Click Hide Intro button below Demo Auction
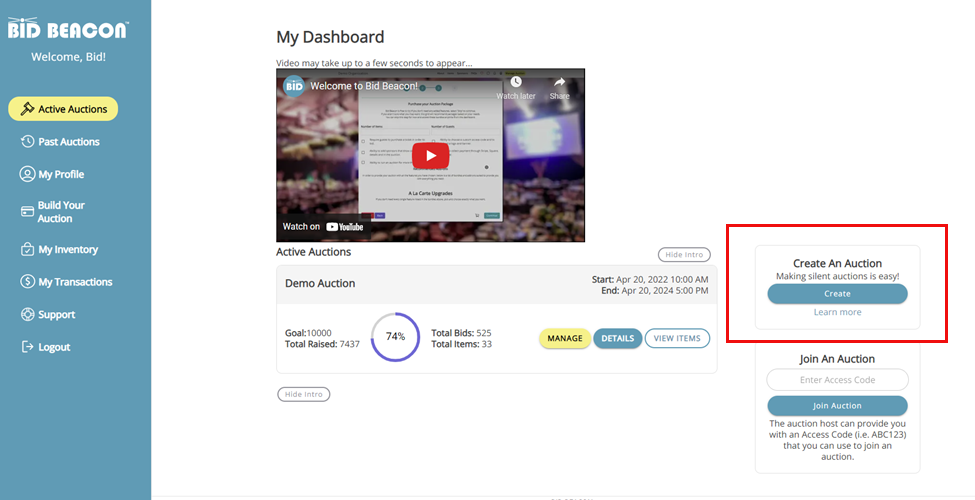975x500 pixels. point(303,394)
